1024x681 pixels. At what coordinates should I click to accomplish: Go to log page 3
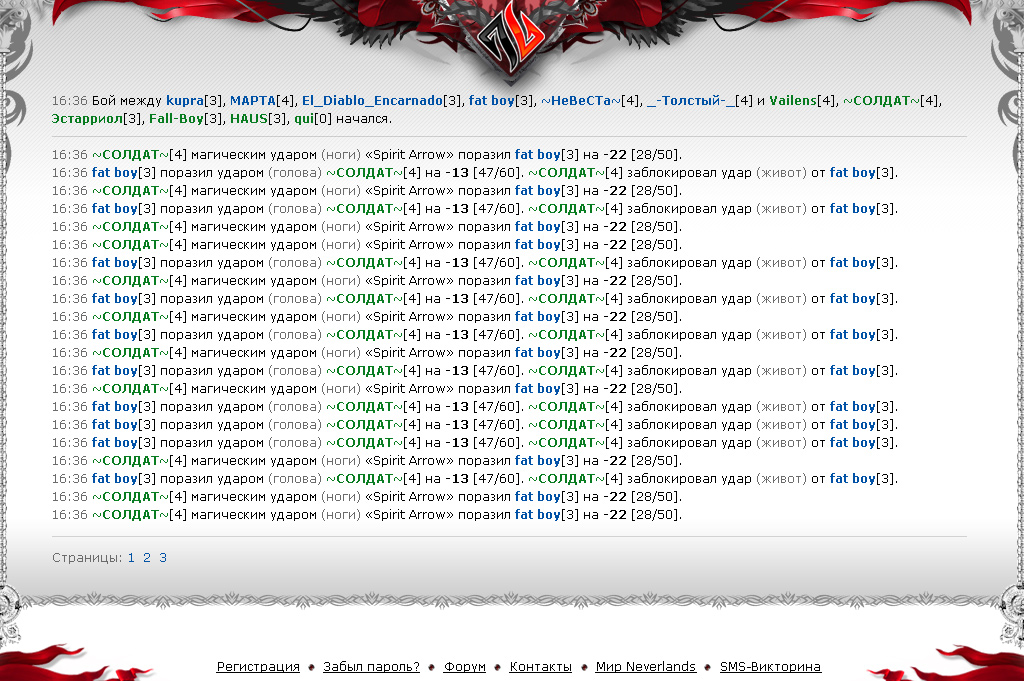[x=163, y=558]
